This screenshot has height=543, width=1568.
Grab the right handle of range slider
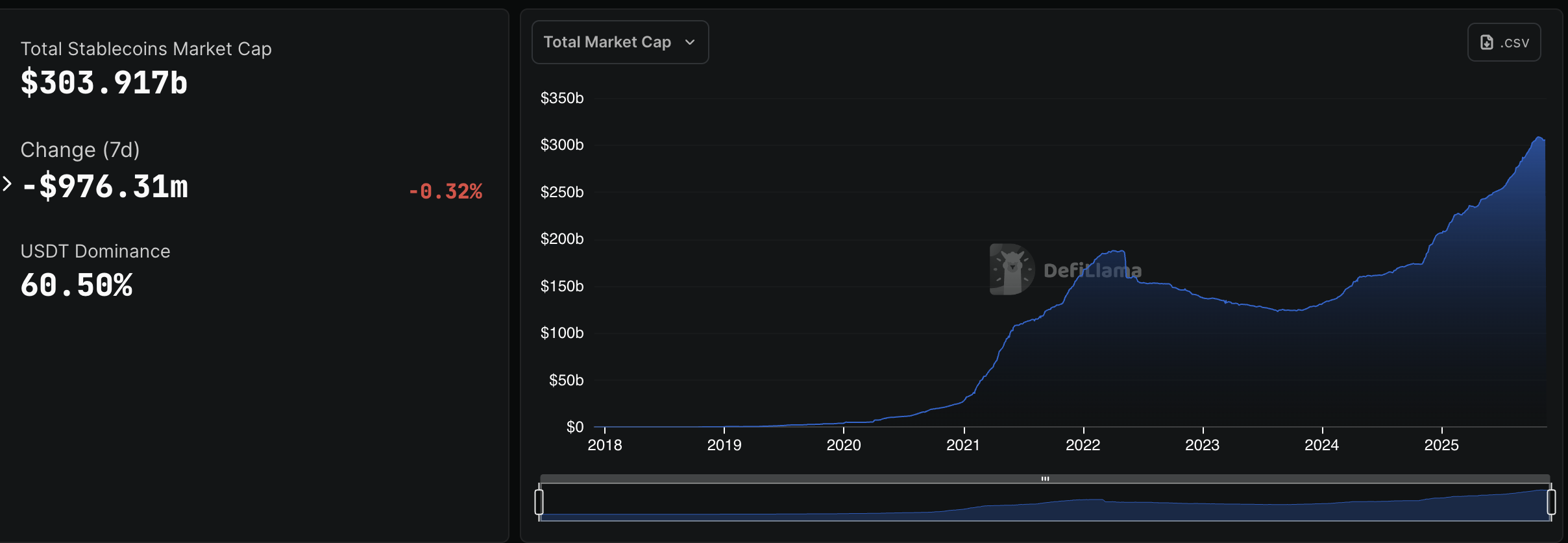coord(1551,502)
